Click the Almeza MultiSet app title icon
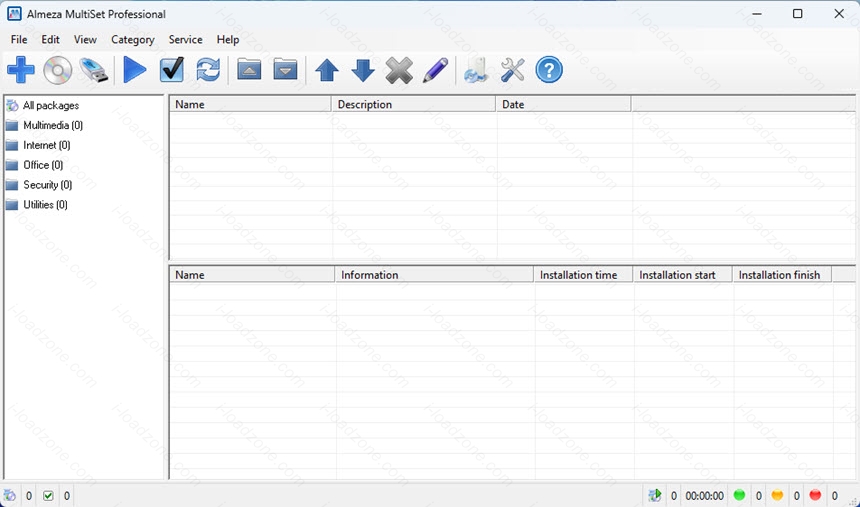Screen dimensions: 860x507 pyautogui.click(x=14, y=14)
